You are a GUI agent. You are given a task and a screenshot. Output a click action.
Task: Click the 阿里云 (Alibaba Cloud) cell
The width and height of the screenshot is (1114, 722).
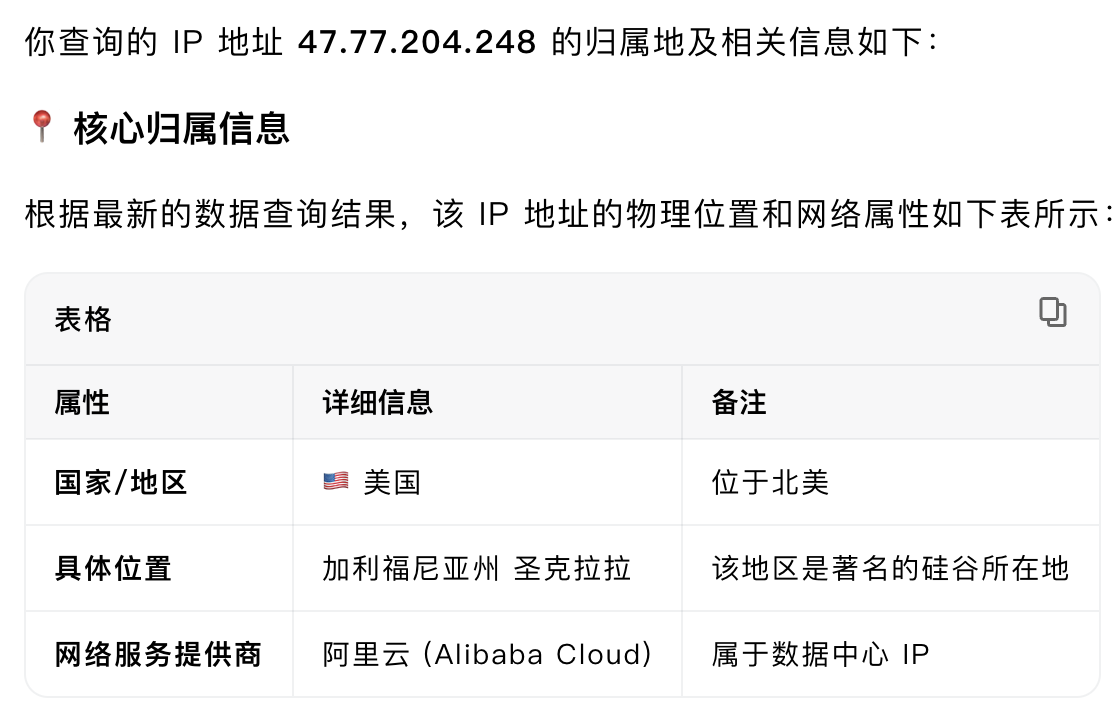(x=487, y=654)
